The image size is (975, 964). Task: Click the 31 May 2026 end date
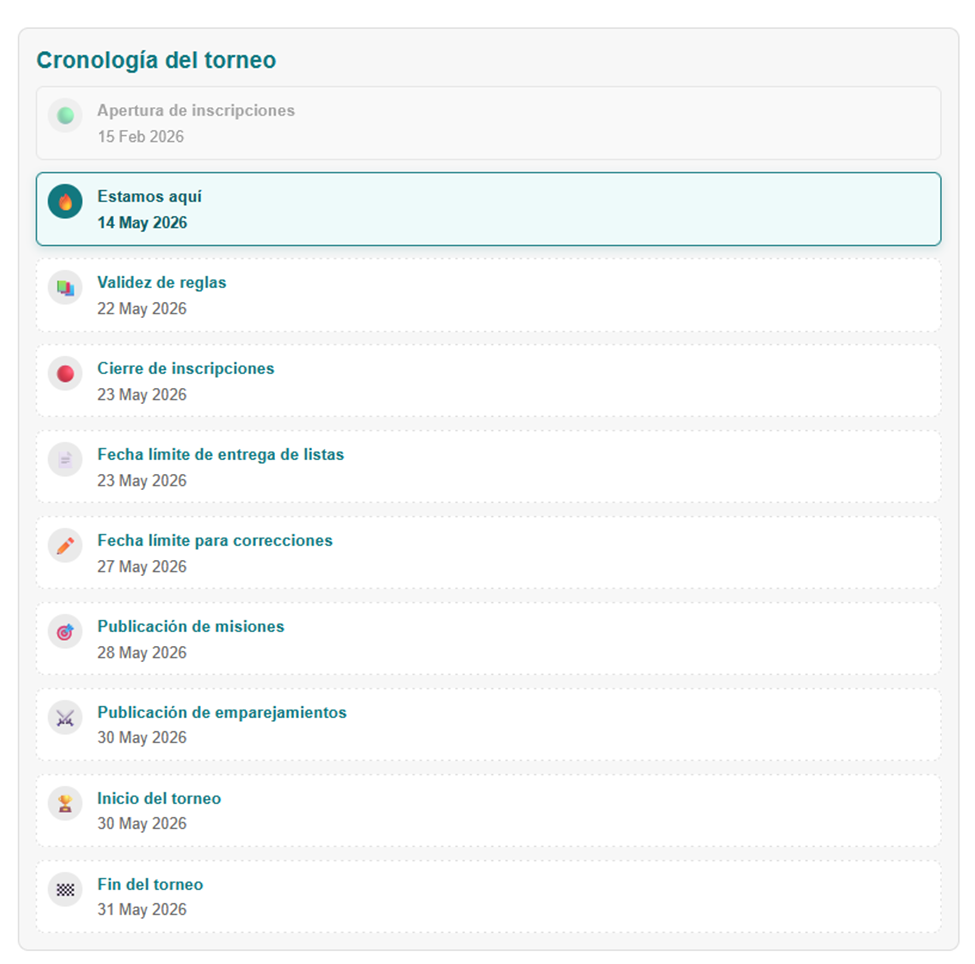click(142, 909)
